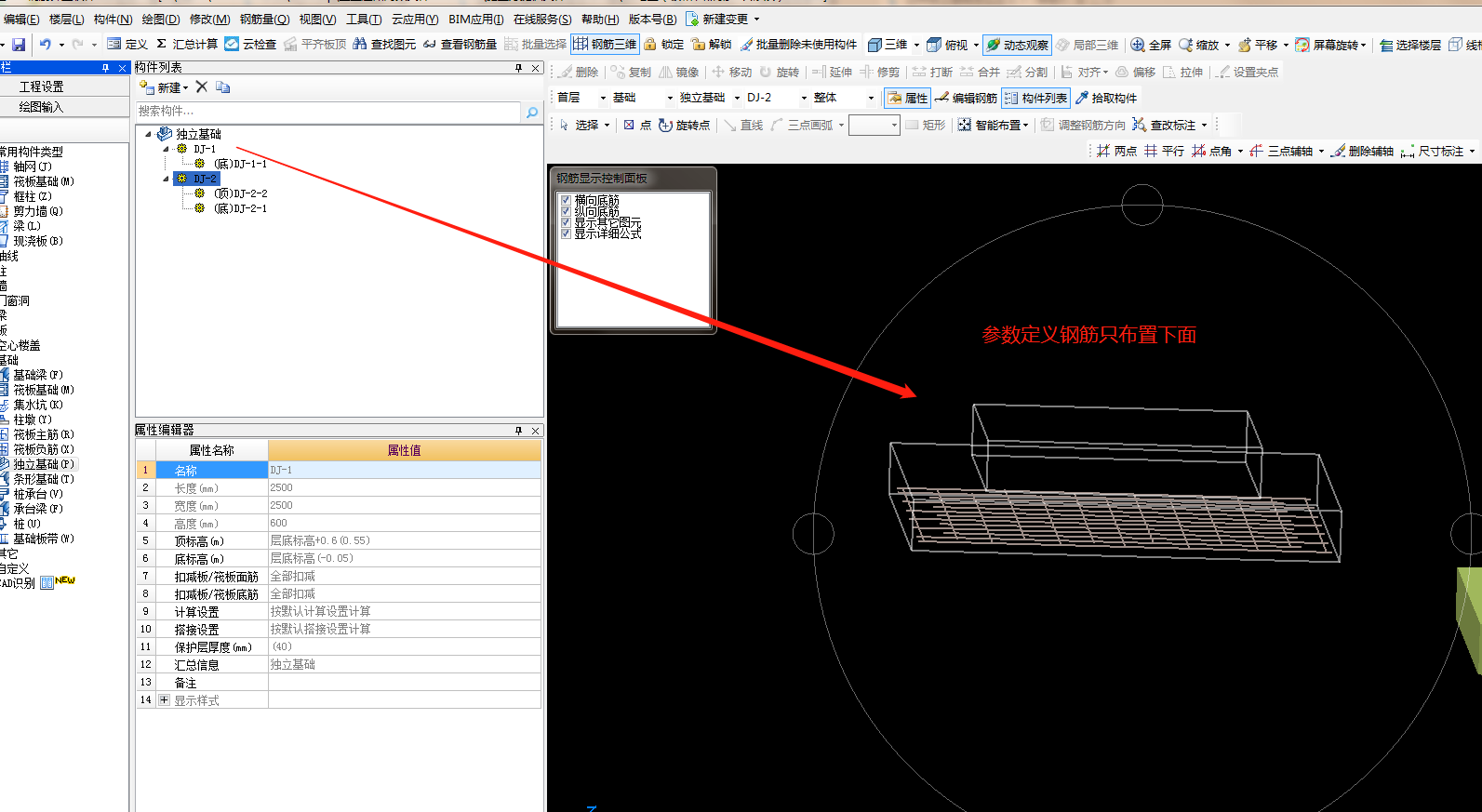Click 批量删除未使用构件 tool
Image resolution: width=1482 pixels, height=812 pixels.
coord(798,44)
